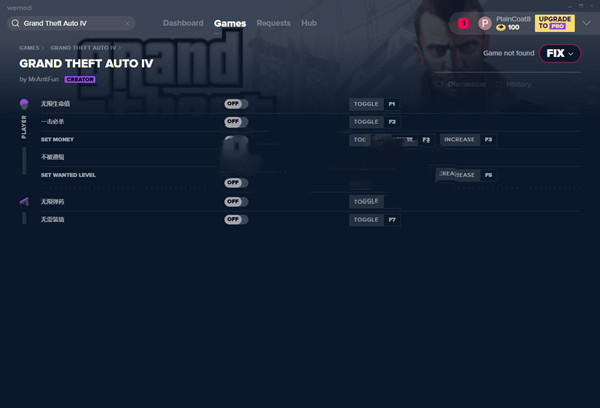Expand the account menu chevron
This screenshot has height=408, width=600.
coord(586,23)
